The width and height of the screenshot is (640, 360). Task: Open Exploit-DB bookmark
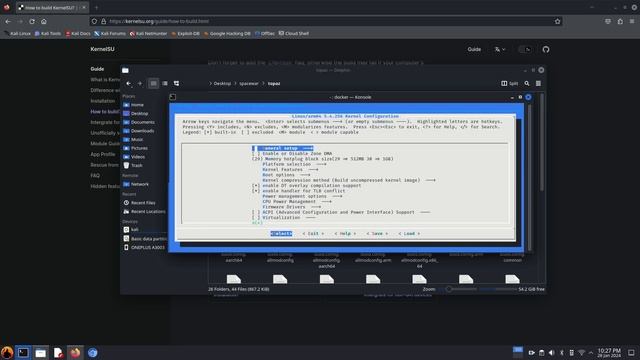click(185, 33)
